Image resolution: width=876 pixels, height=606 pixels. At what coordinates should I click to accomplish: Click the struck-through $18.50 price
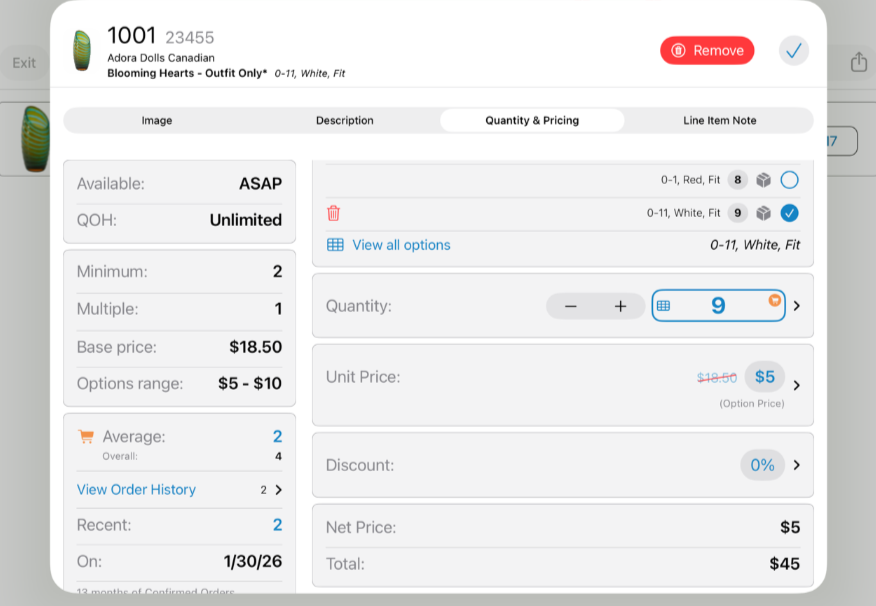coord(717,378)
